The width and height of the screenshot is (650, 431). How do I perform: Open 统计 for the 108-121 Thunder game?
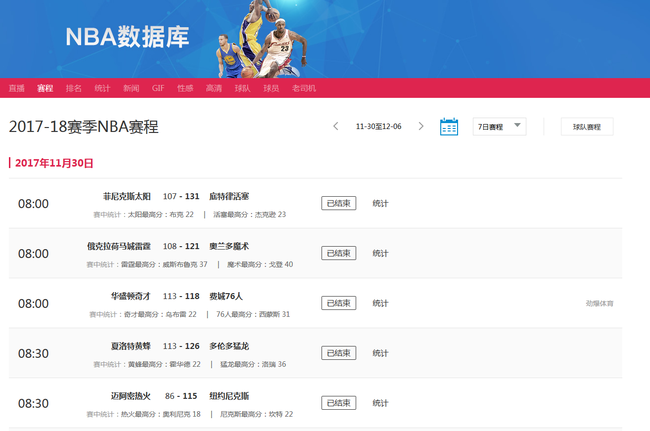(380, 253)
